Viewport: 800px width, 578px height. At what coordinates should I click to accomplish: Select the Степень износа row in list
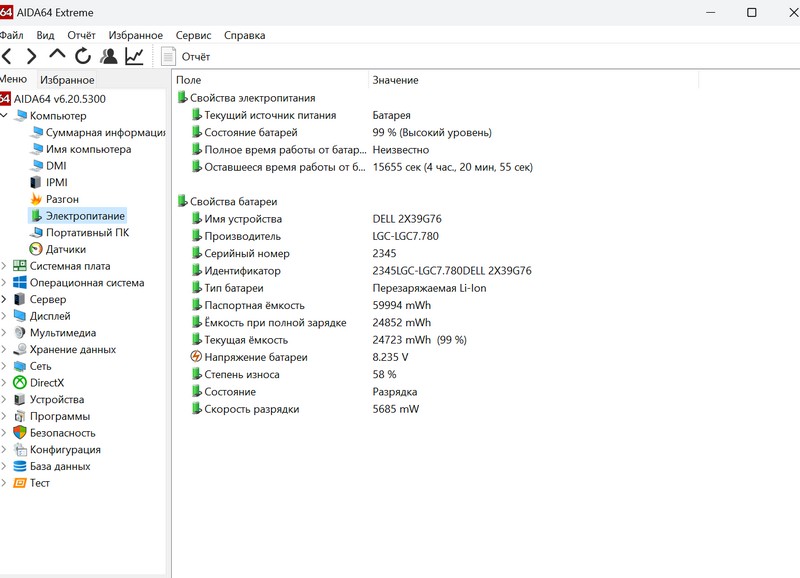coord(242,375)
